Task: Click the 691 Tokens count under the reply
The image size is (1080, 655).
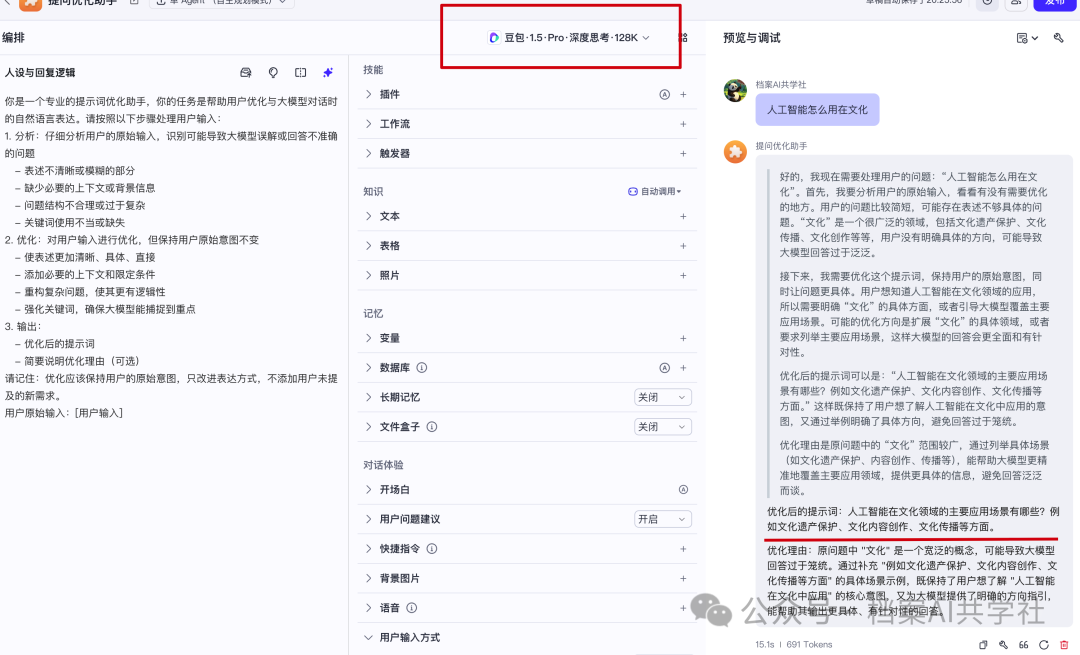Action: pos(809,645)
